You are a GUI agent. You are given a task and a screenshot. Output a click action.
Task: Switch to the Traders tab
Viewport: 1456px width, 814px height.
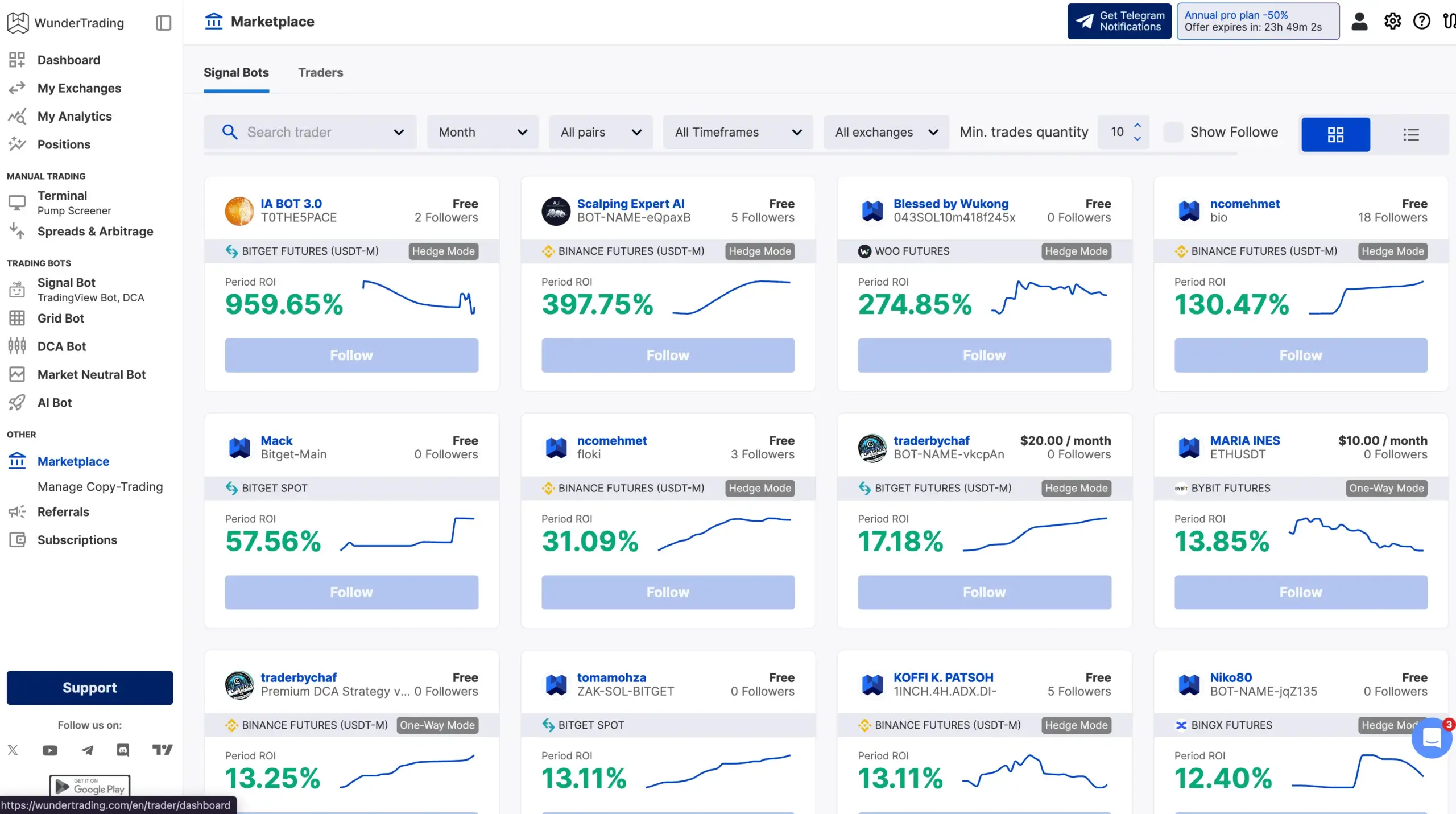point(320,72)
